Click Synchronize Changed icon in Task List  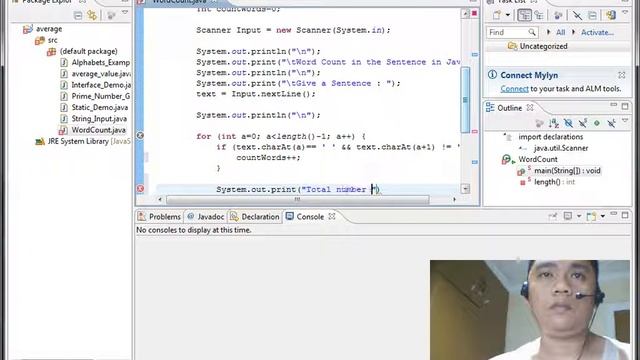click(x=611, y=16)
